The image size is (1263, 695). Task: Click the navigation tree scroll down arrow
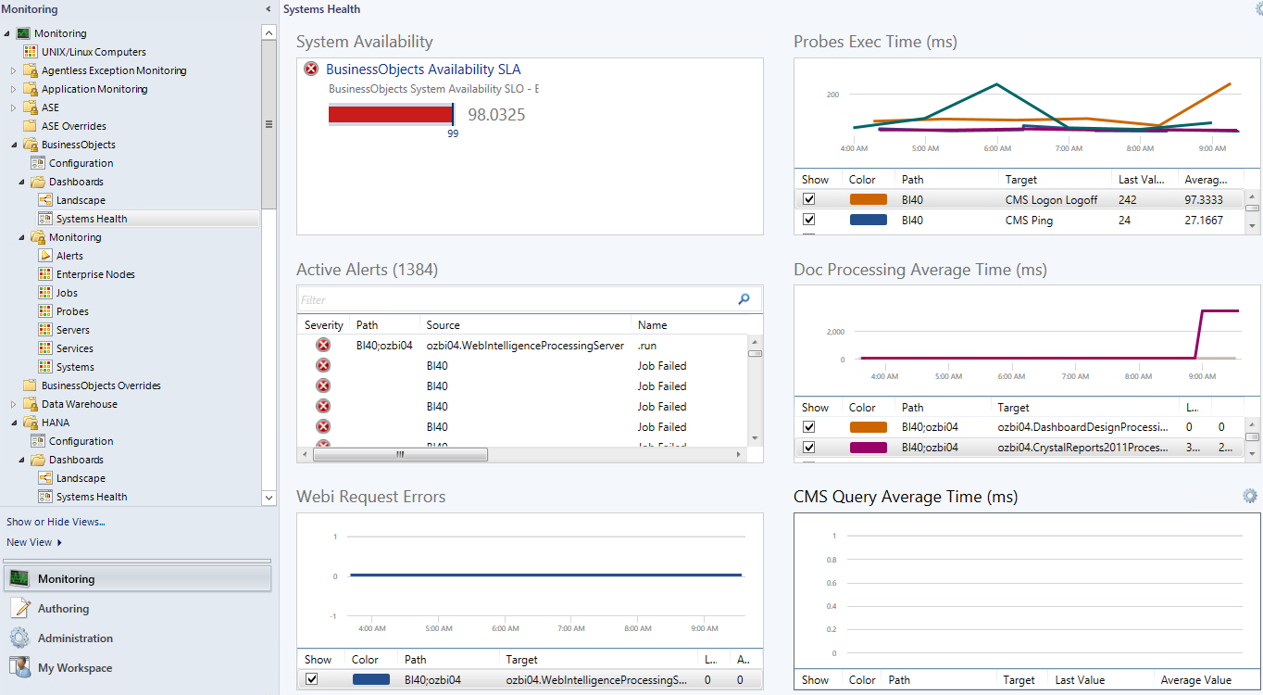click(x=268, y=497)
